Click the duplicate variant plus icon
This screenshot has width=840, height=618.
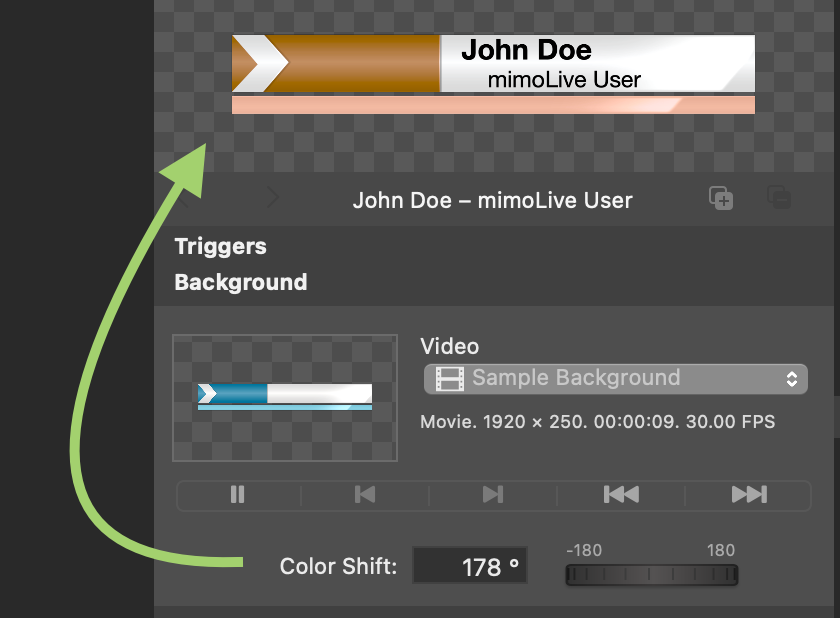pyautogui.click(x=721, y=198)
